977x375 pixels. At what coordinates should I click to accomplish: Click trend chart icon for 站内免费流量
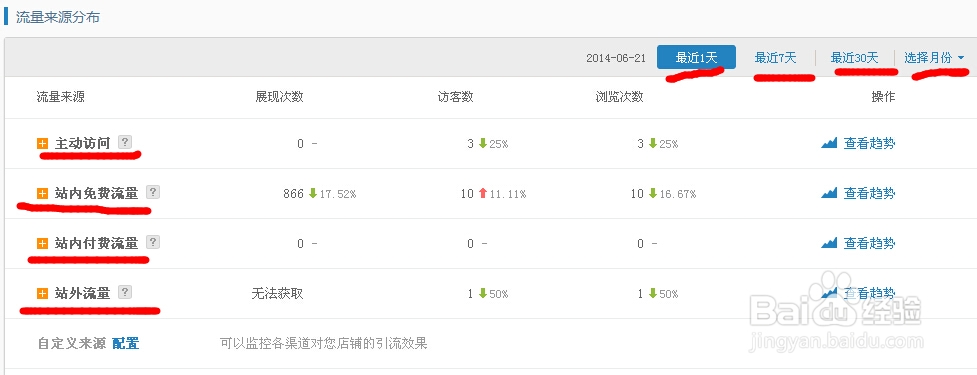(829, 193)
